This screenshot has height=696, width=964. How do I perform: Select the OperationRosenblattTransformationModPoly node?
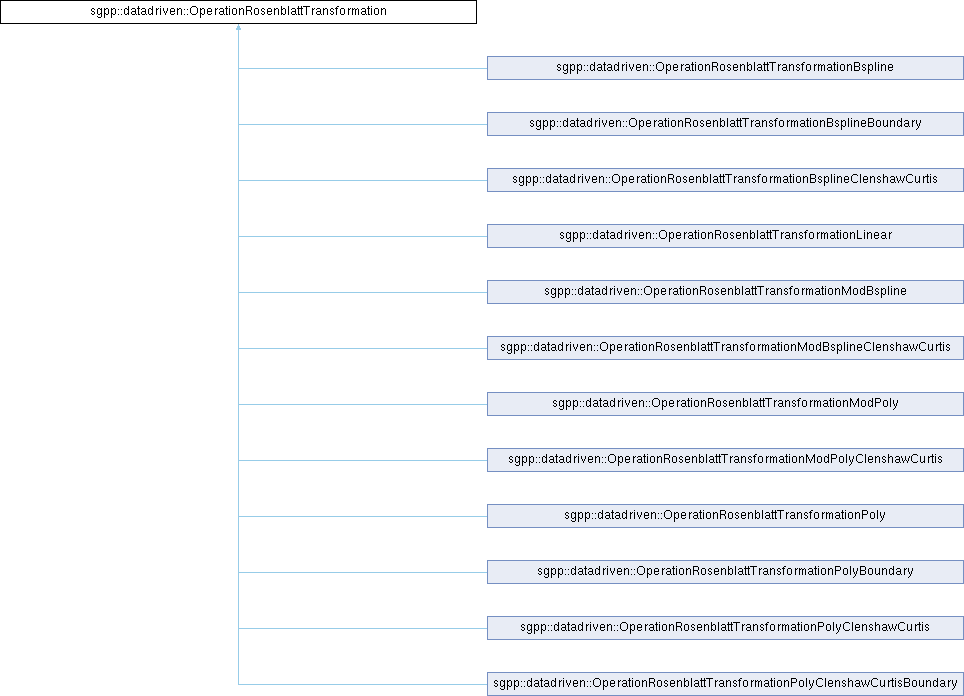725,403
